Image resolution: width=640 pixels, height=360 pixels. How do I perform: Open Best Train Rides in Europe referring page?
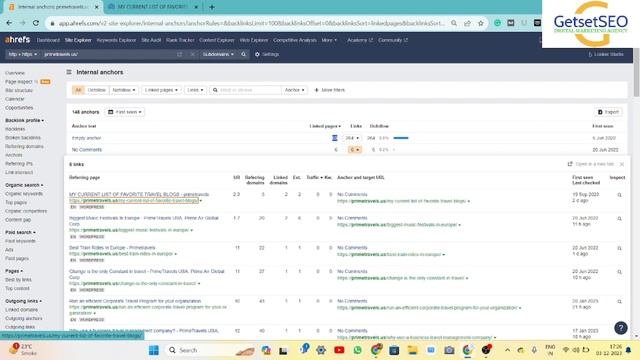pyautogui.click(x=112, y=248)
